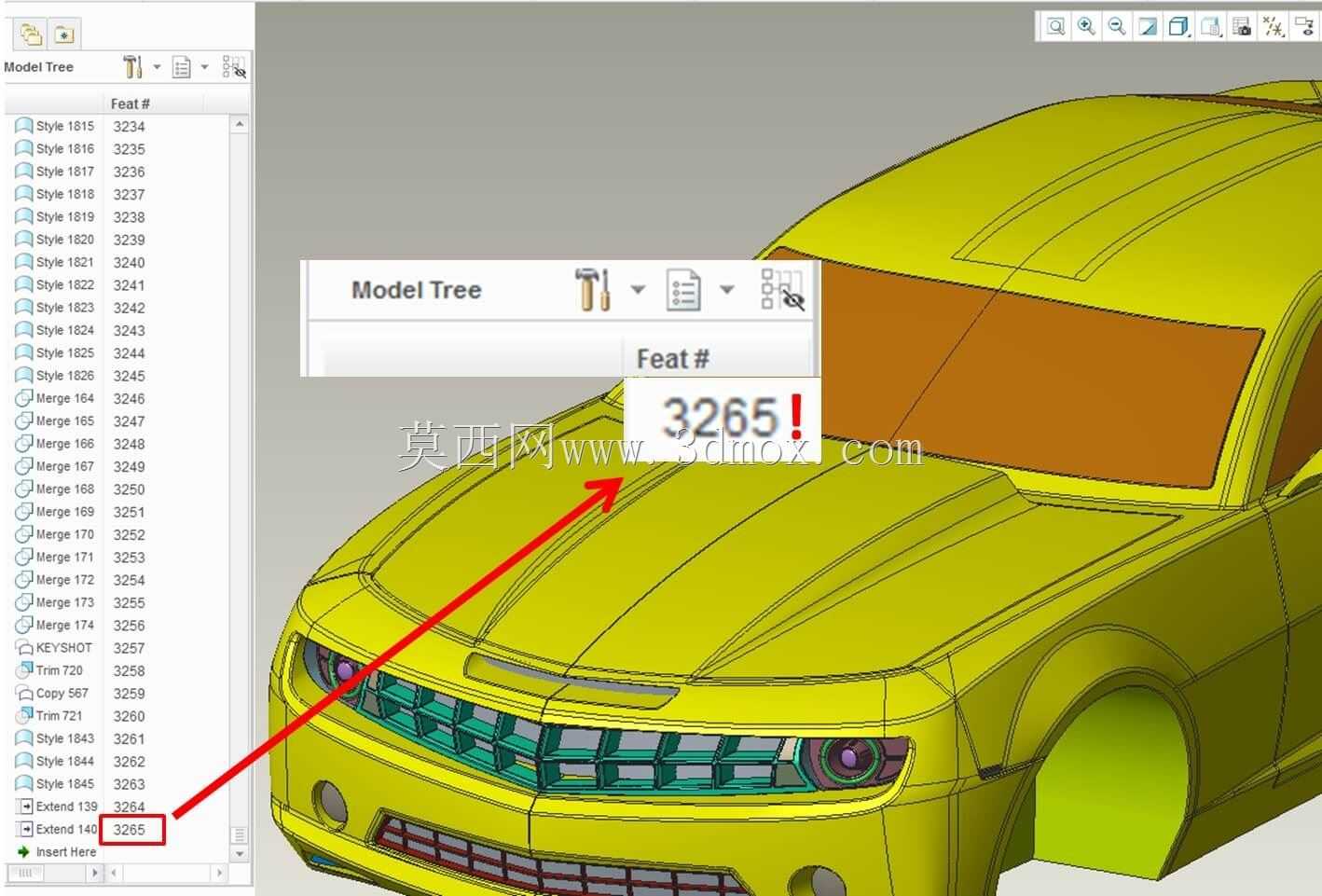The image size is (1322, 896).
Task: Click the Style 1816 surface icon
Action: [x=24, y=148]
